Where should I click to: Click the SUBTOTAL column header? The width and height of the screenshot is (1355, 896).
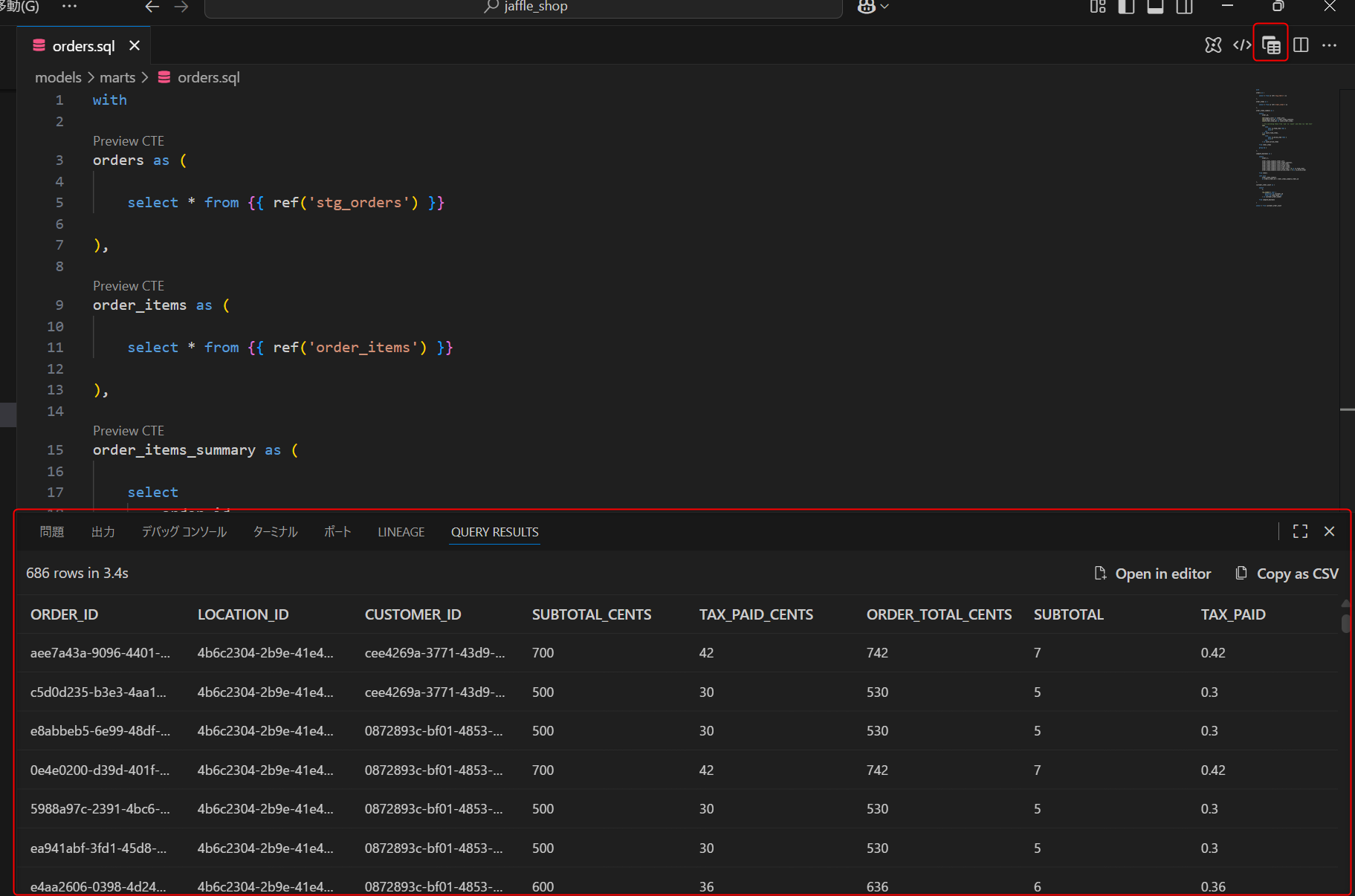click(x=1069, y=614)
